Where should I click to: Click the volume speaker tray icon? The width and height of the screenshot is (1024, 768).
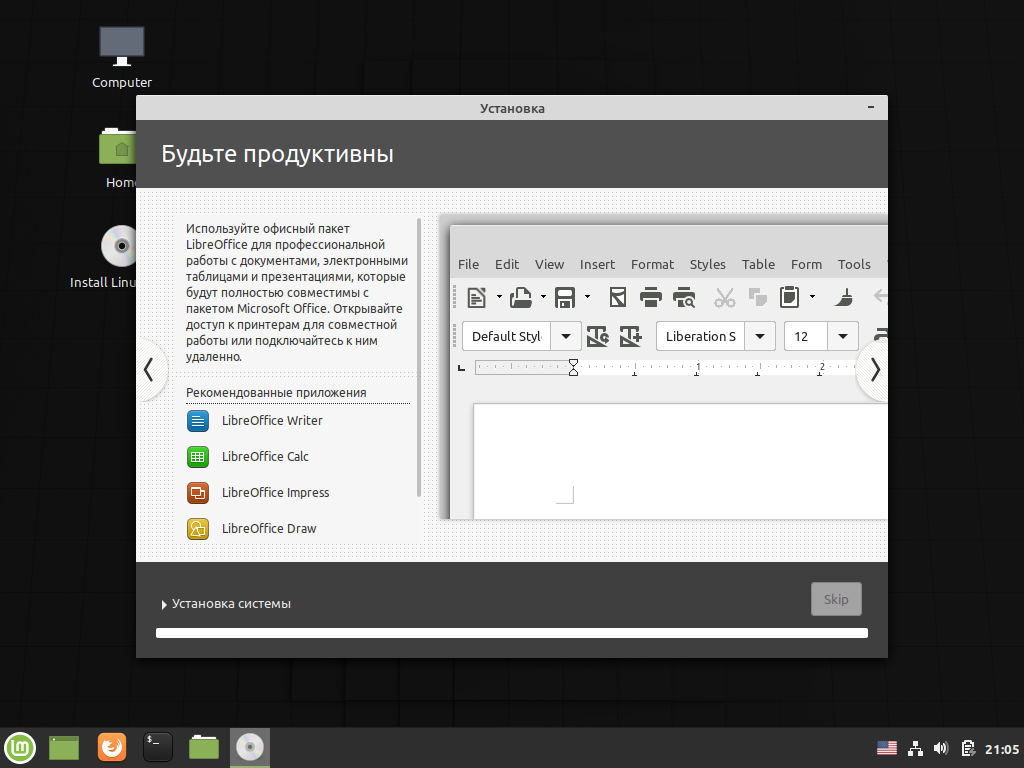[940, 748]
